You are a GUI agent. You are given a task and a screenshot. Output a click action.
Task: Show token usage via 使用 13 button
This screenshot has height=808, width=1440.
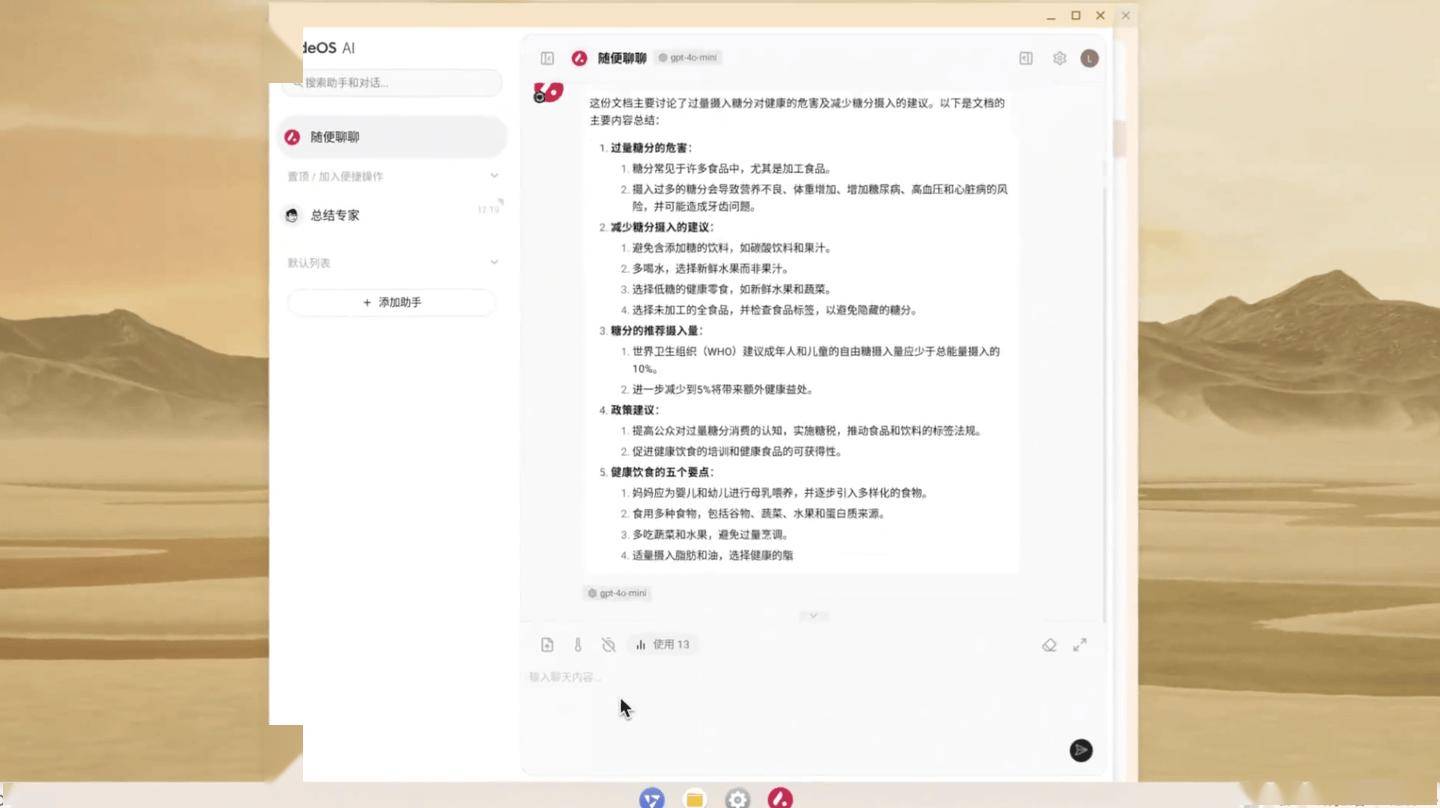[662, 645]
